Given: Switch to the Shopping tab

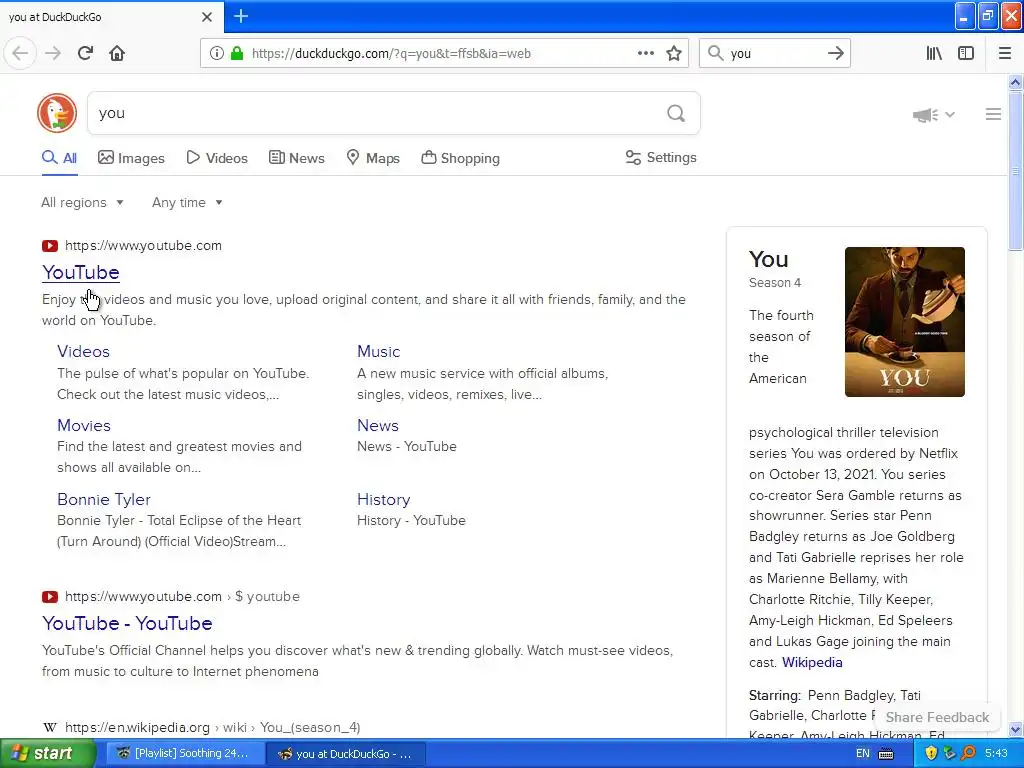Looking at the screenshot, I should click(460, 158).
